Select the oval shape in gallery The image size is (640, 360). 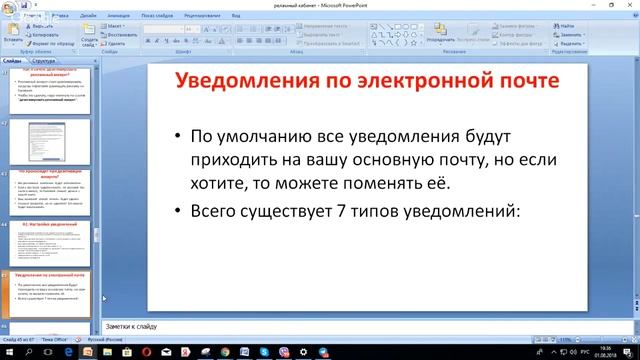406,27
